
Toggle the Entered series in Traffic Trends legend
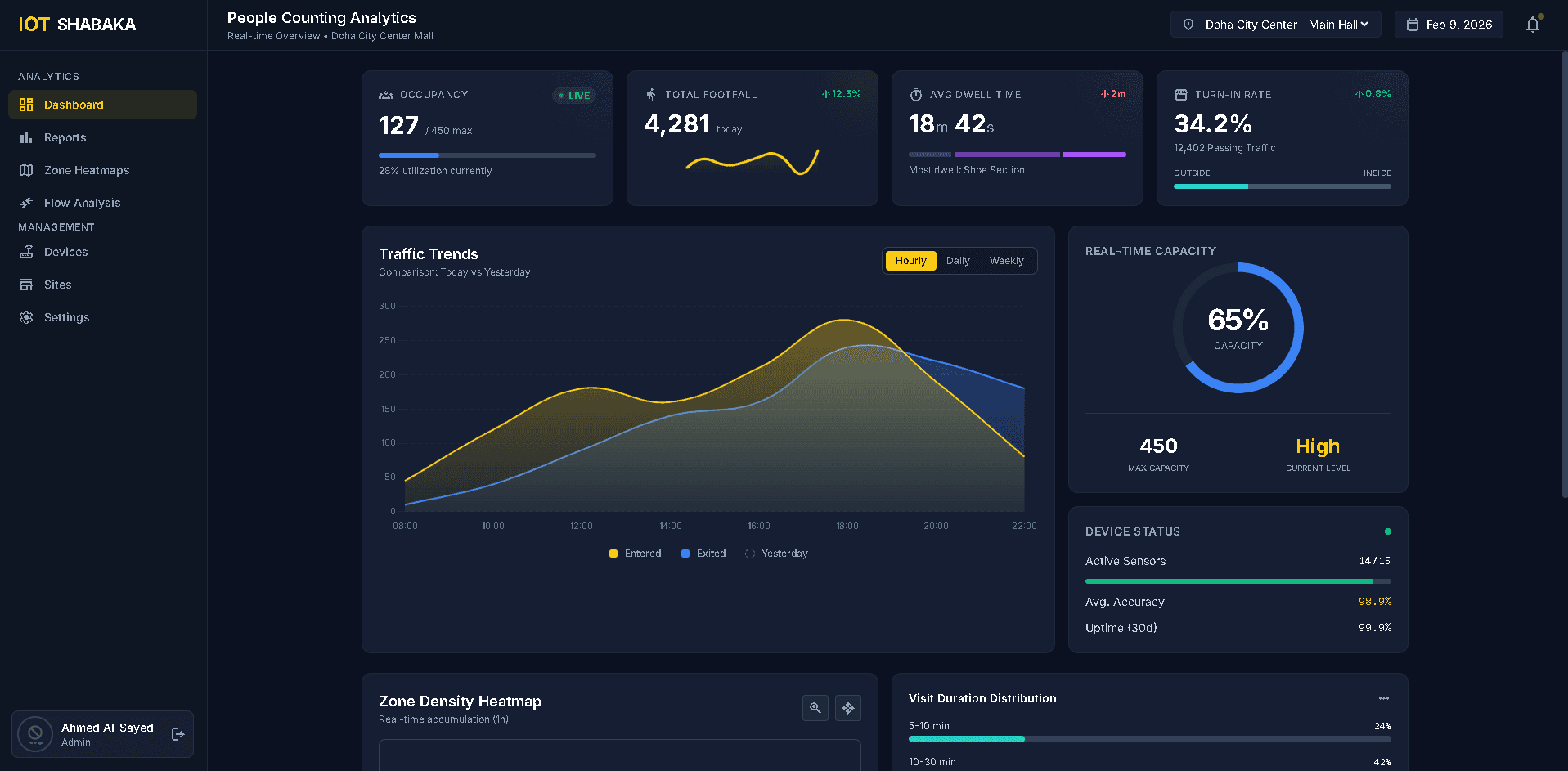pyautogui.click(x=635, y=554)
